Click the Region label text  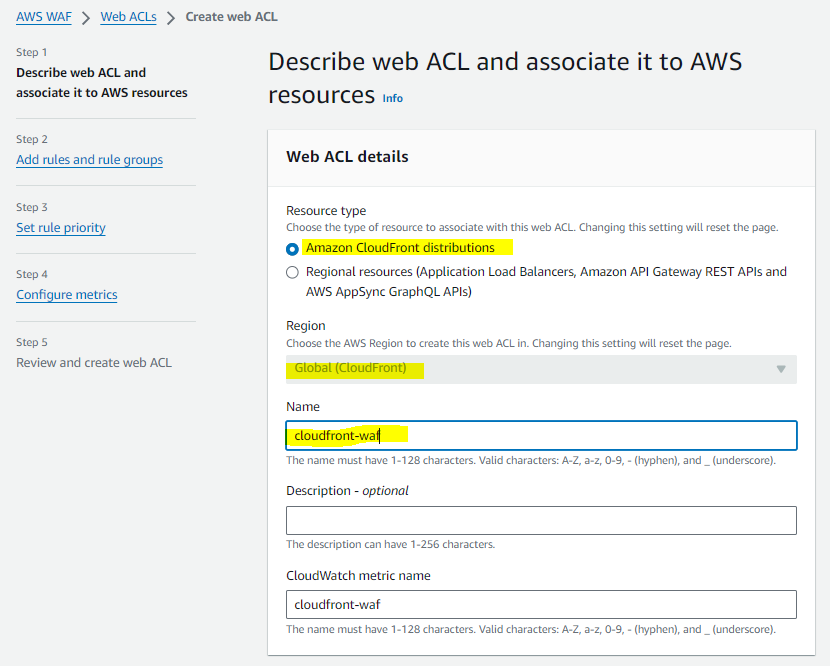click(x=305, y=326)
